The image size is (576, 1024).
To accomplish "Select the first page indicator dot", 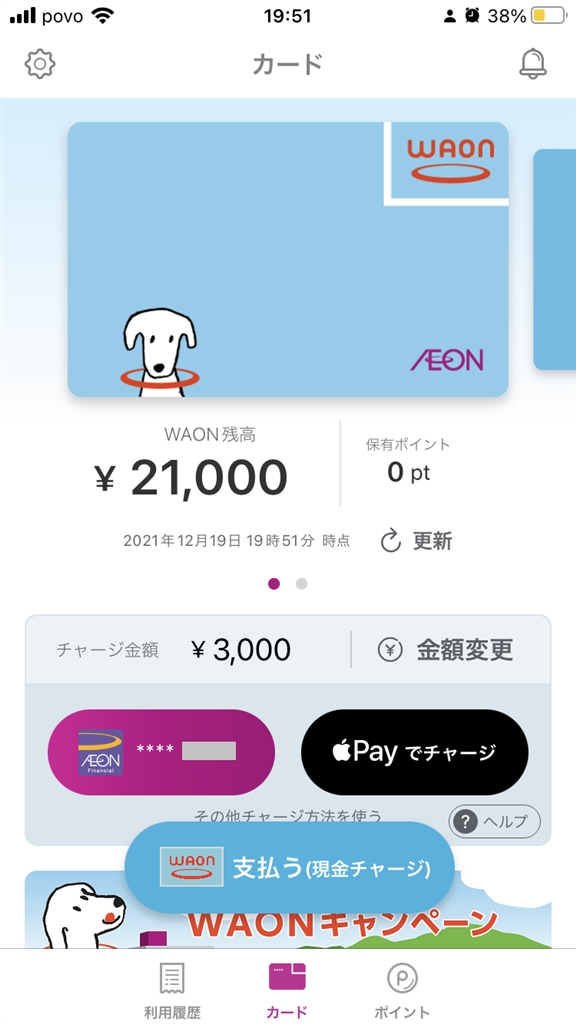I will coord(274,584).
